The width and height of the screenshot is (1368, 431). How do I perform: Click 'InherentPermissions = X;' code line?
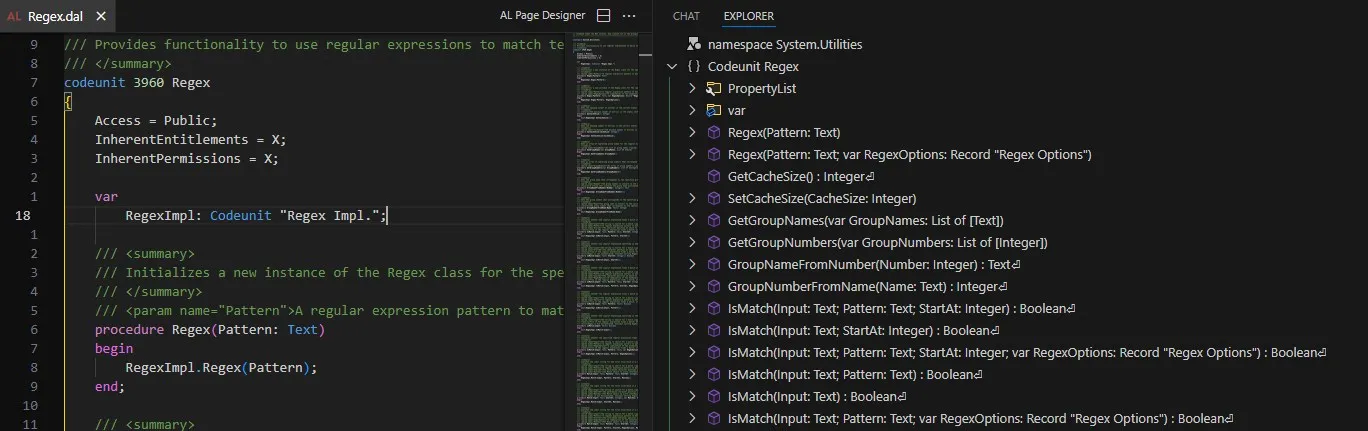[187, 158]
